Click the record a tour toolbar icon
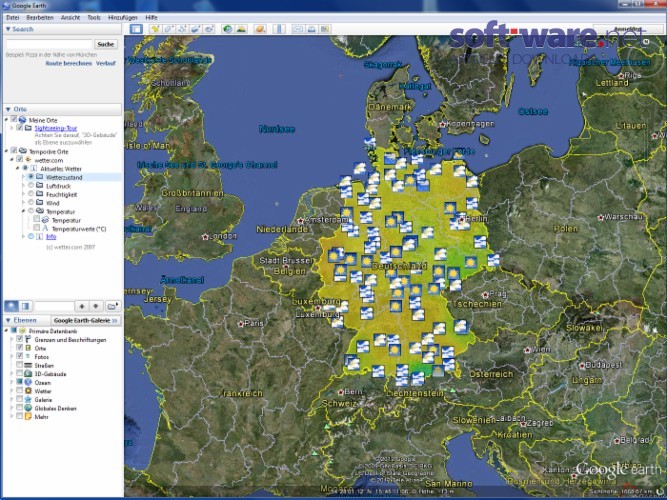The height and width of the screenshot is (500, 667). coord(209,29)
